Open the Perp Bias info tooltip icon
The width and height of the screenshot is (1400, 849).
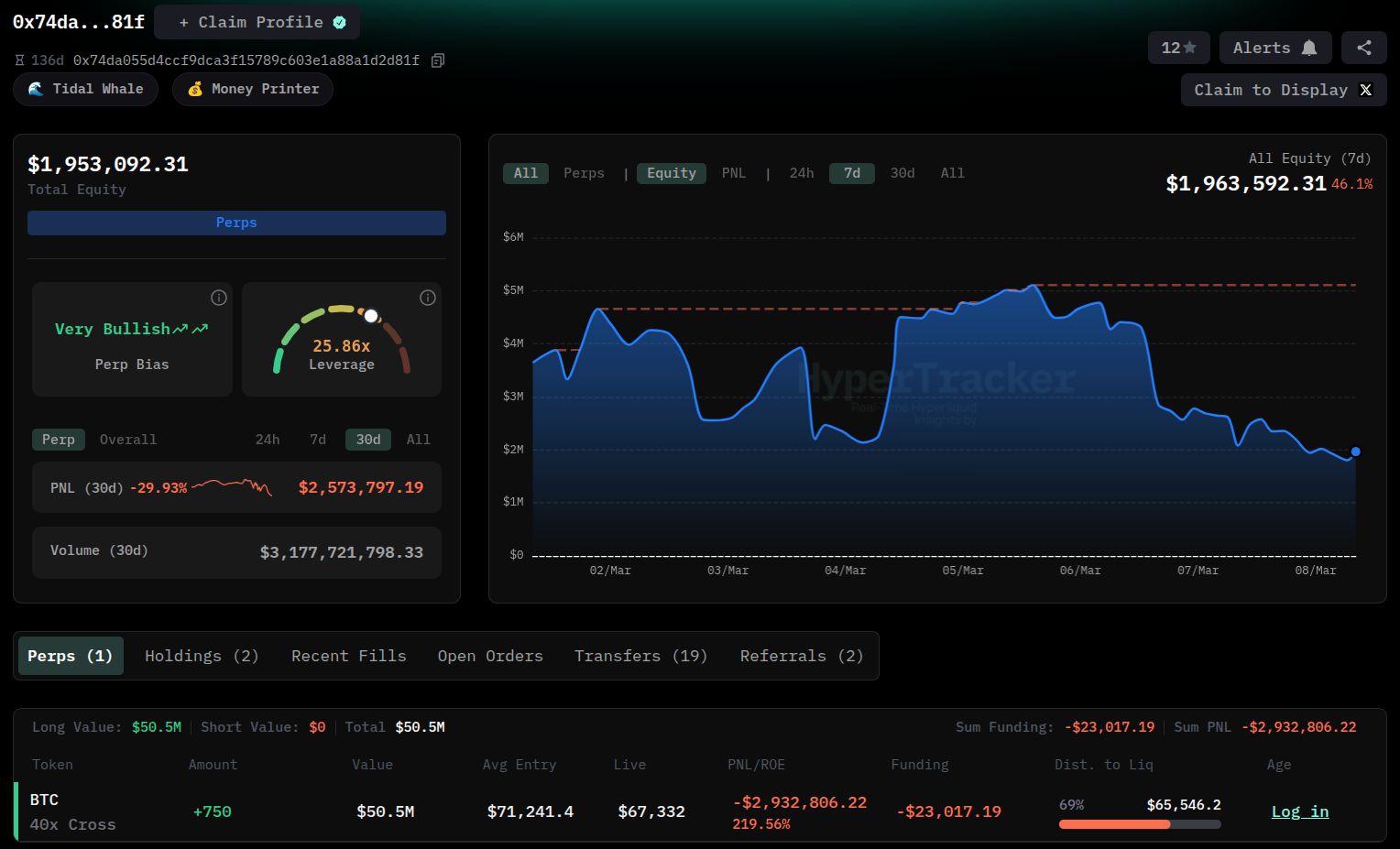click(218, 298)
